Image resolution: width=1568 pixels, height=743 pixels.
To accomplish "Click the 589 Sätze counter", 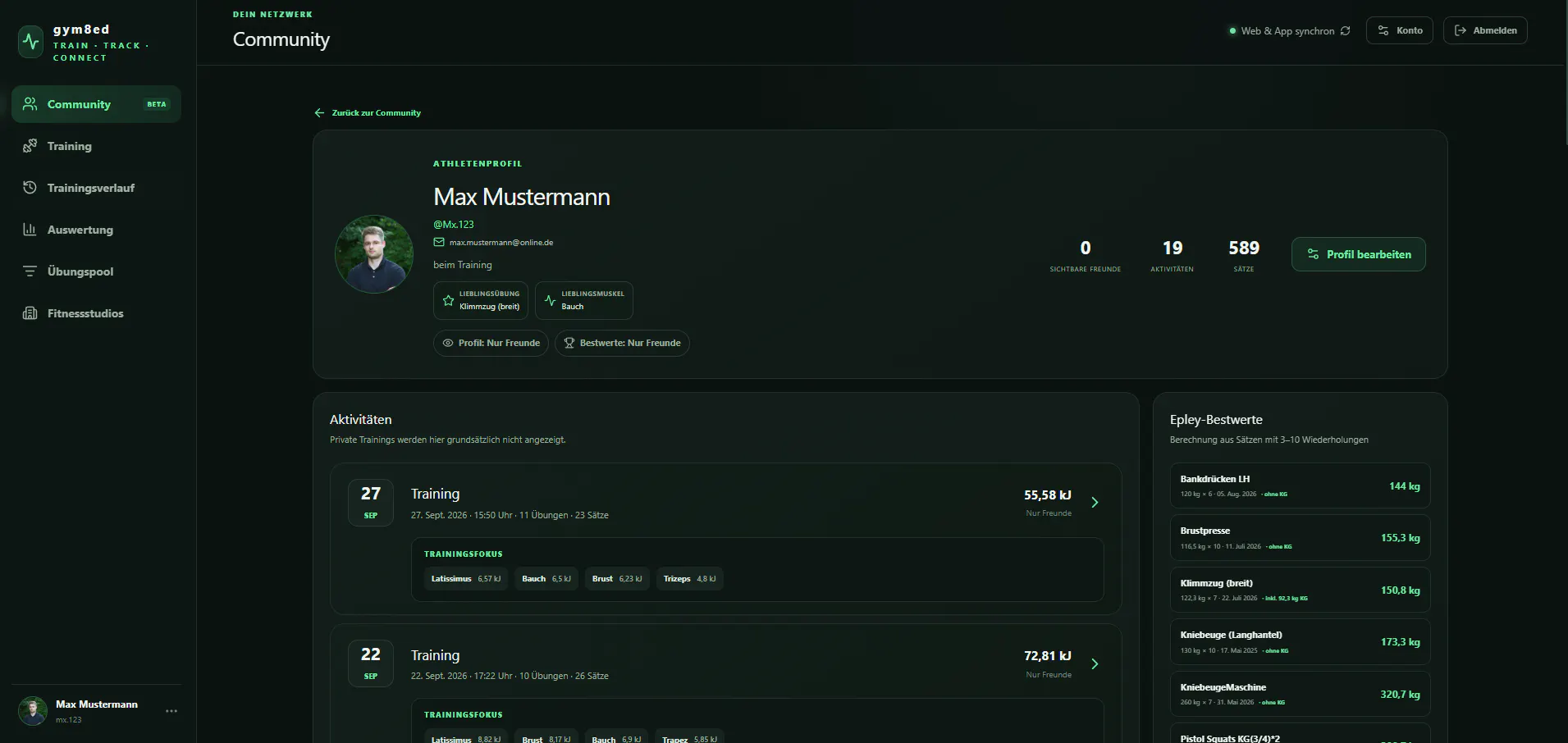I will [1244, 256].
